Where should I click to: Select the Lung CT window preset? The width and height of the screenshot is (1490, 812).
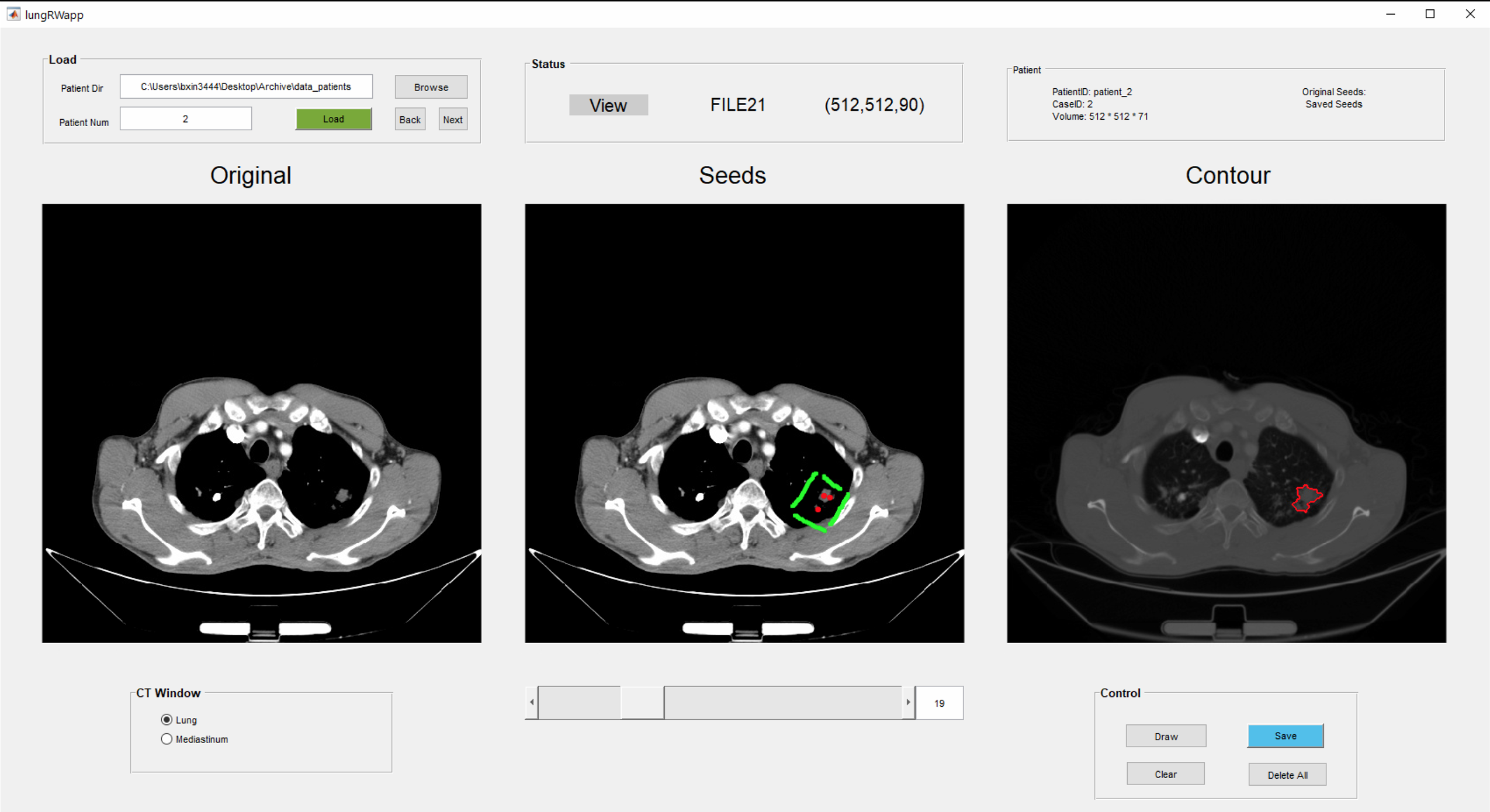coord(167,719)
